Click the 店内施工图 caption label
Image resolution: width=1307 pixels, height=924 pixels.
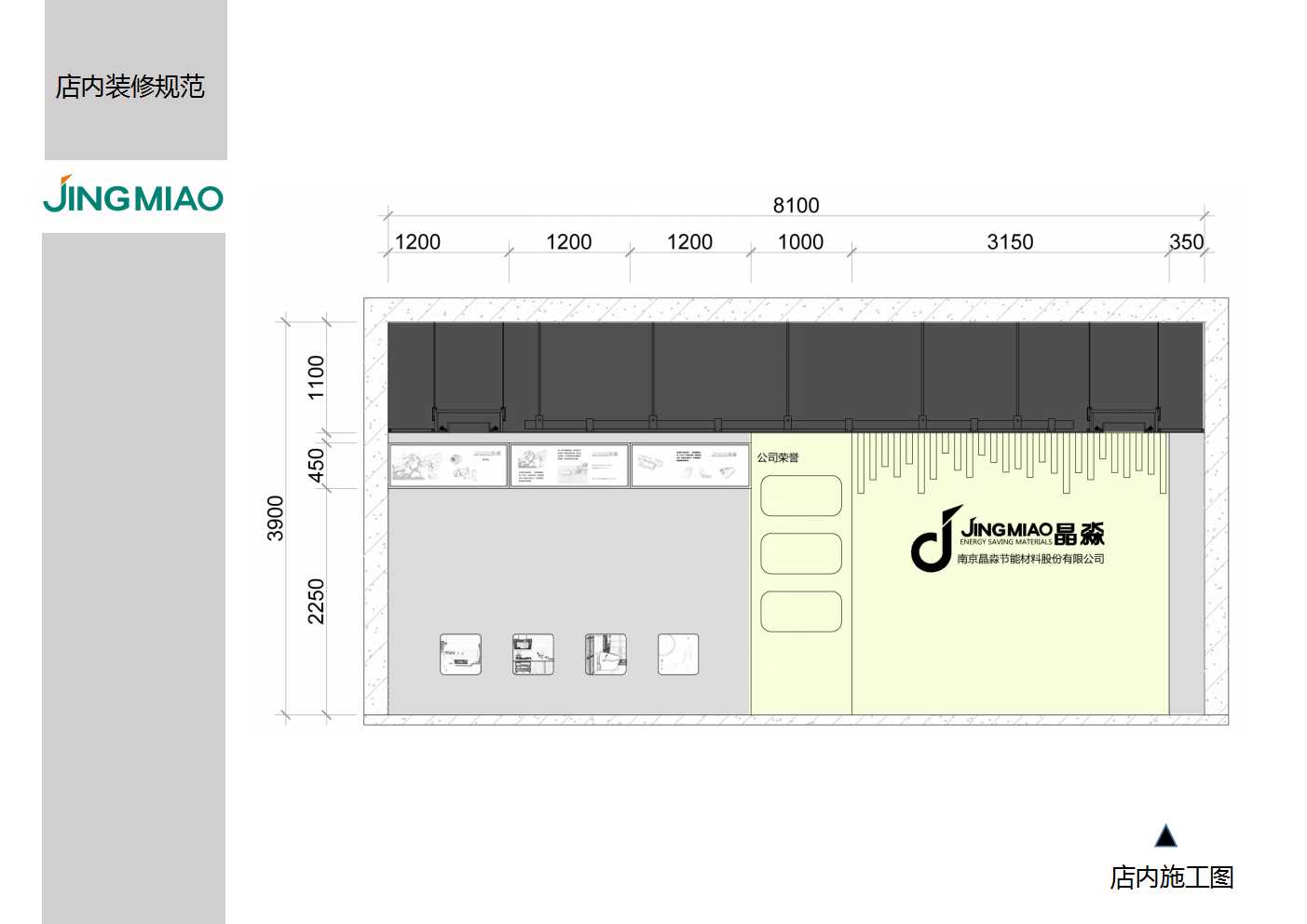point(1171,877)
